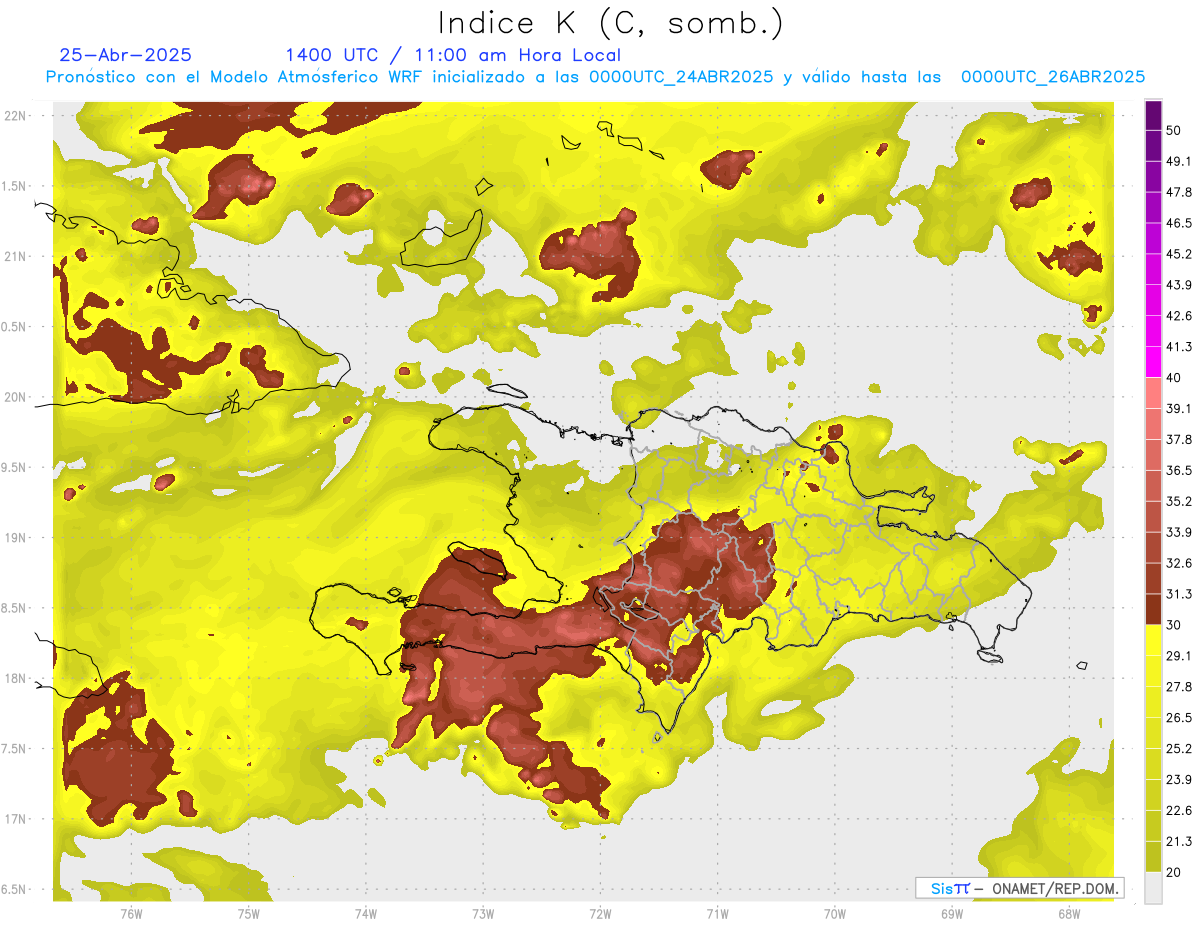Select the date text "25-Abr-2025"
1200x927 pixels.
tap(125, 55)
